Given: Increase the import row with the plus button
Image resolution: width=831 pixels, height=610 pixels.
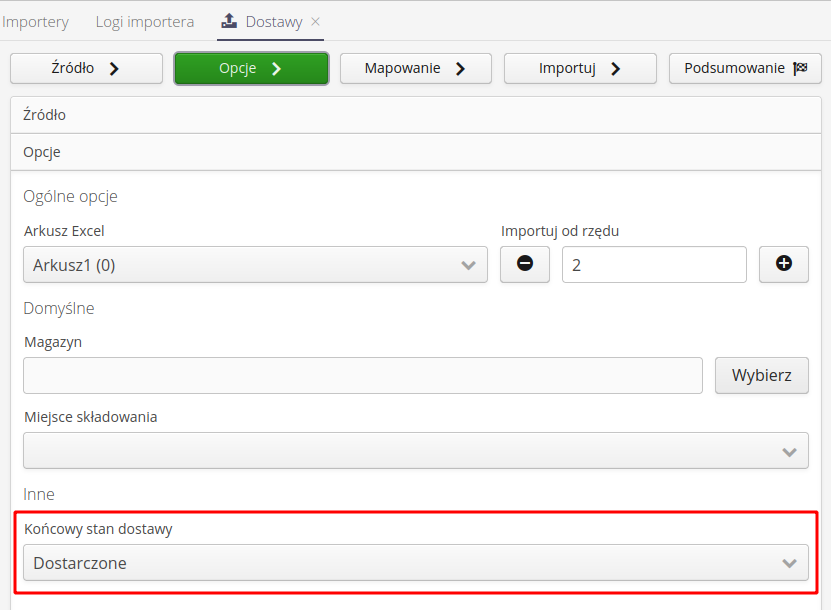Looking at the screenshot, I should click(x=784, y=265).
